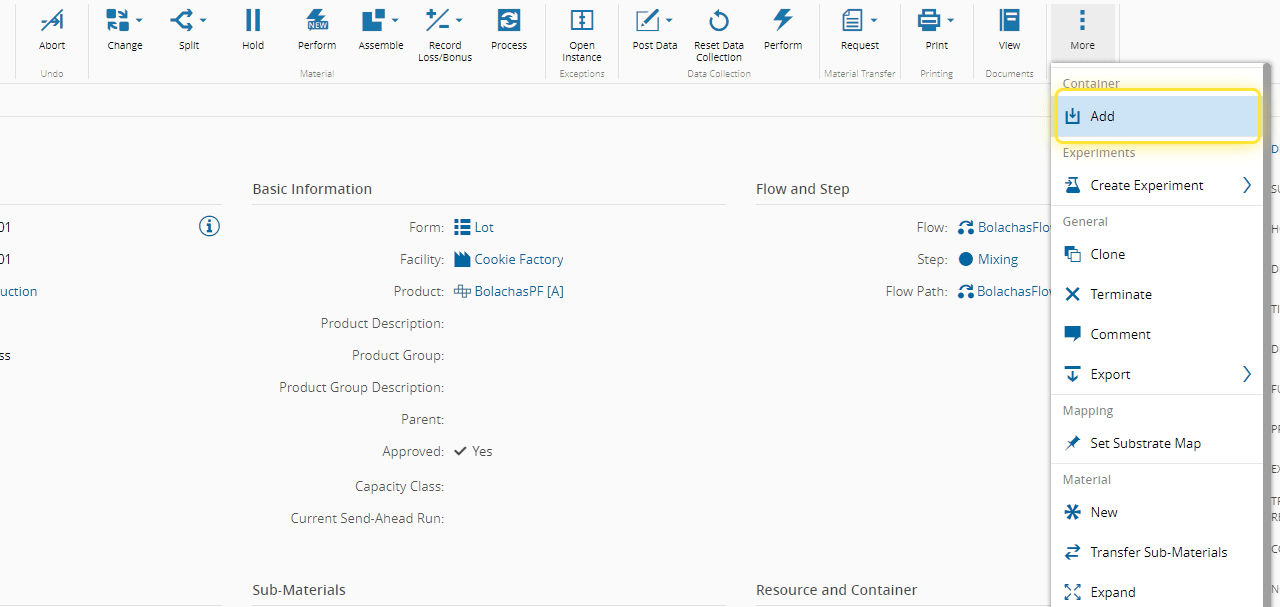Expand the Split dropdown
This screenshot has width=1280, height=607.
click(x=203, y=20)
